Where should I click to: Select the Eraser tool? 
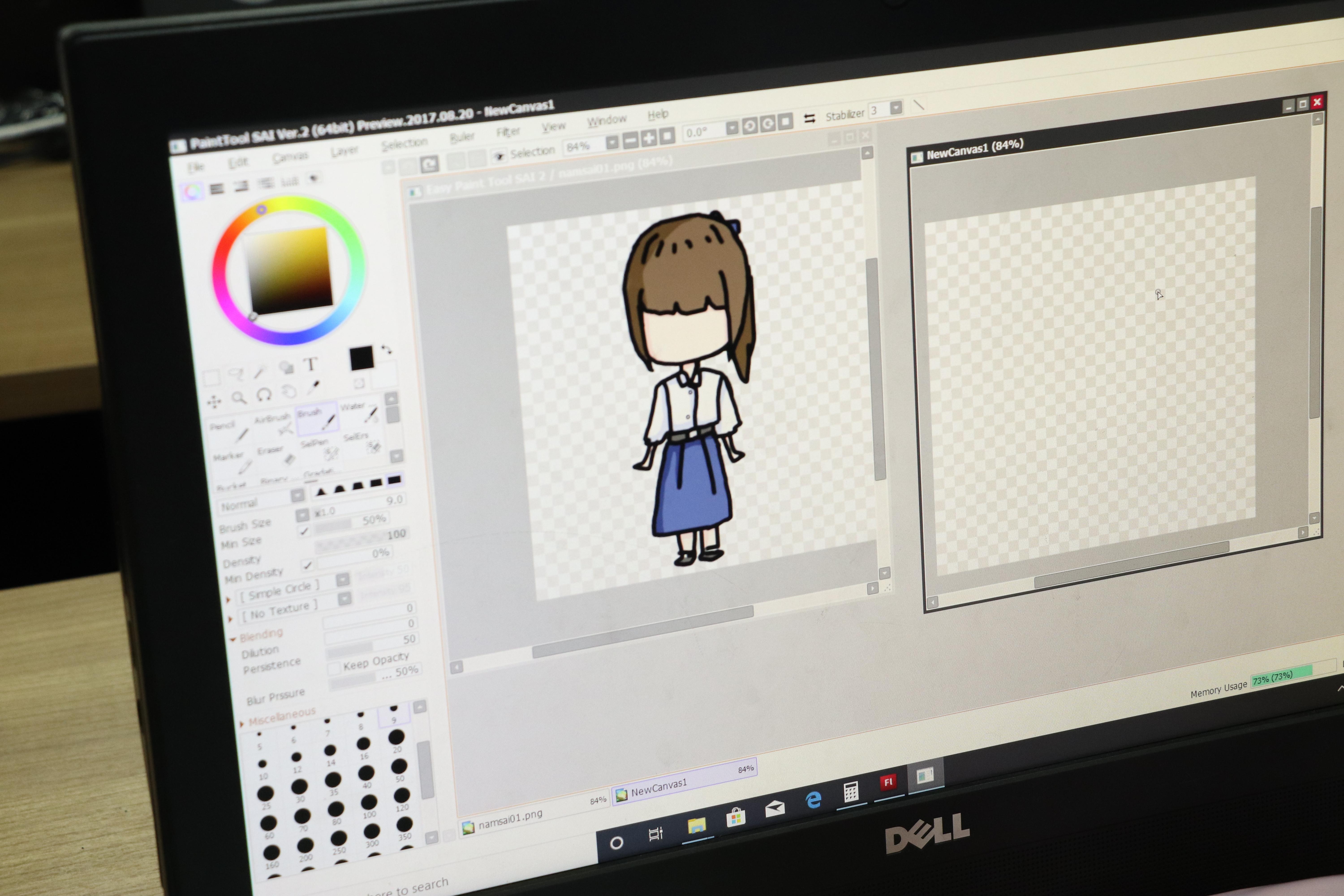point(277,455)
